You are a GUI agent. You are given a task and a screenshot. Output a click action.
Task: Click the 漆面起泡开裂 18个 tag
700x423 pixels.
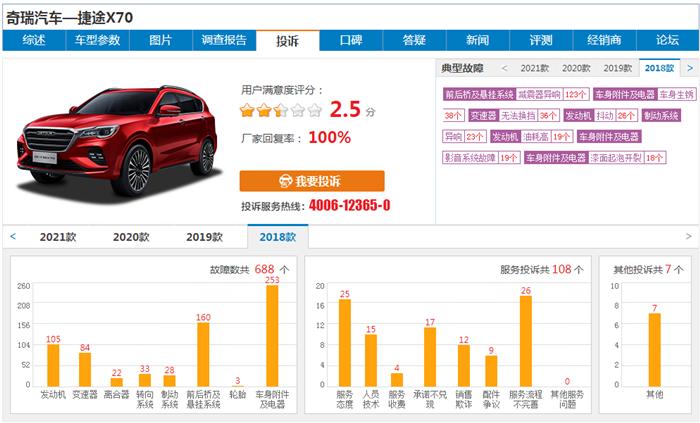click(x=628, y=158)
